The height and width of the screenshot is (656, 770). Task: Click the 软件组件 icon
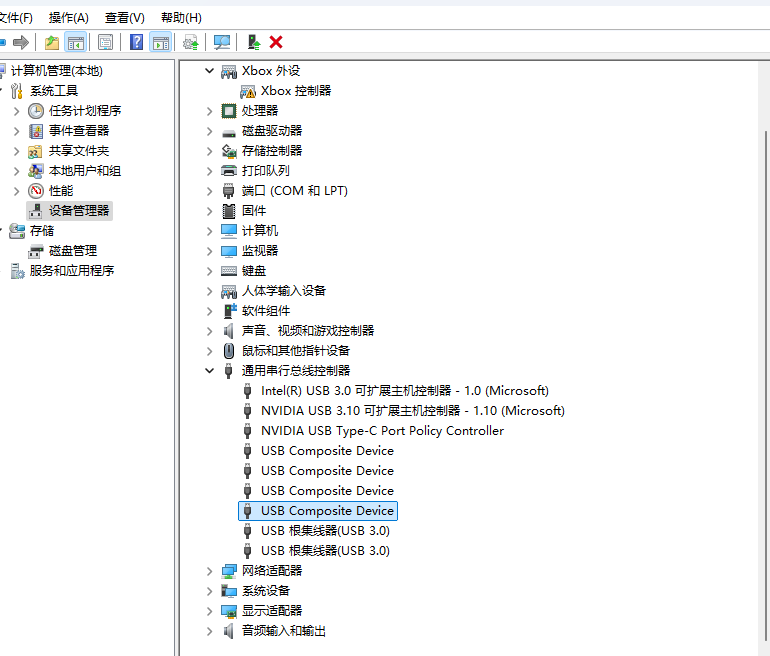coord(230,311)
